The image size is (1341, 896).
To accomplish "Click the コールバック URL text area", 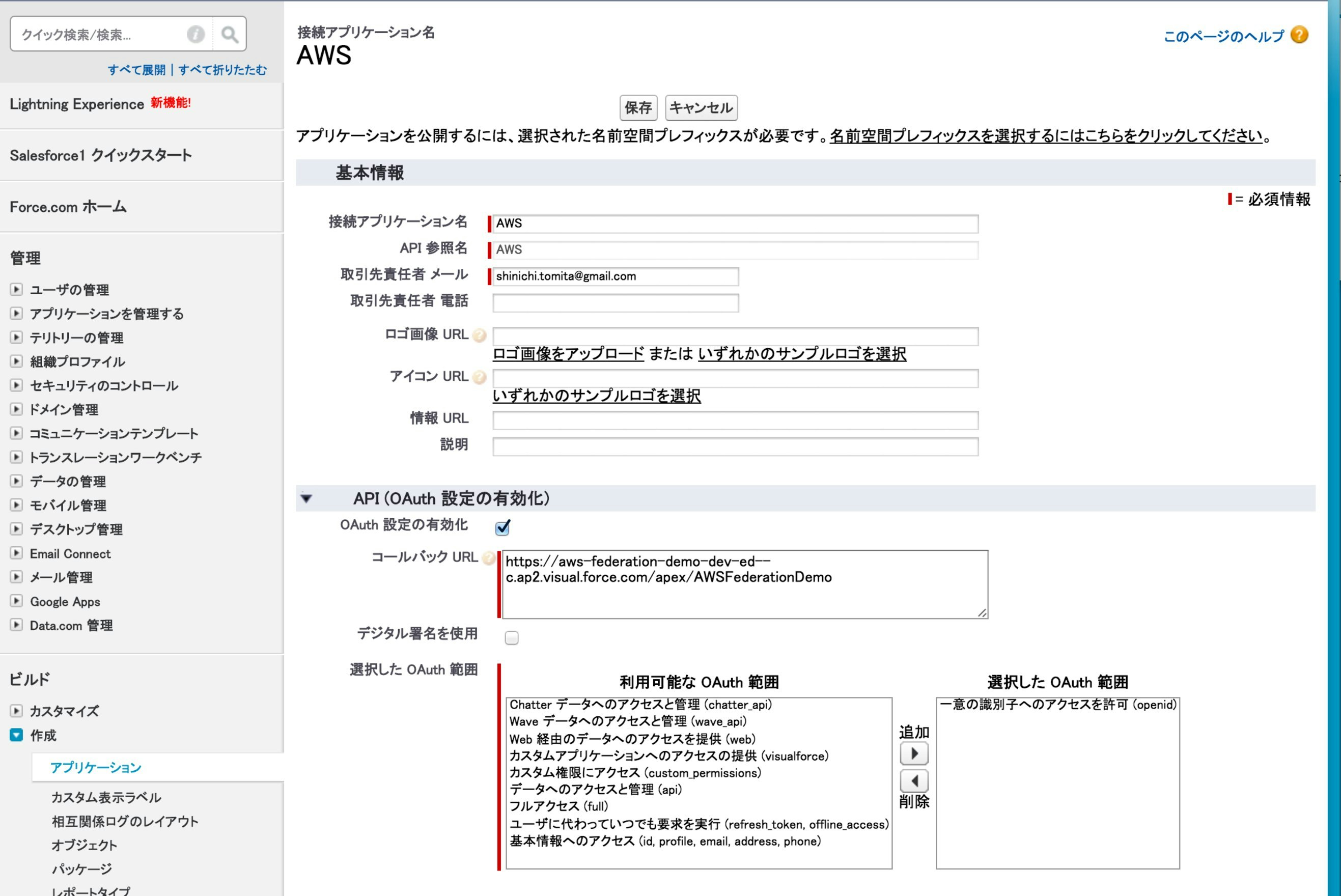I will point(745,584).
